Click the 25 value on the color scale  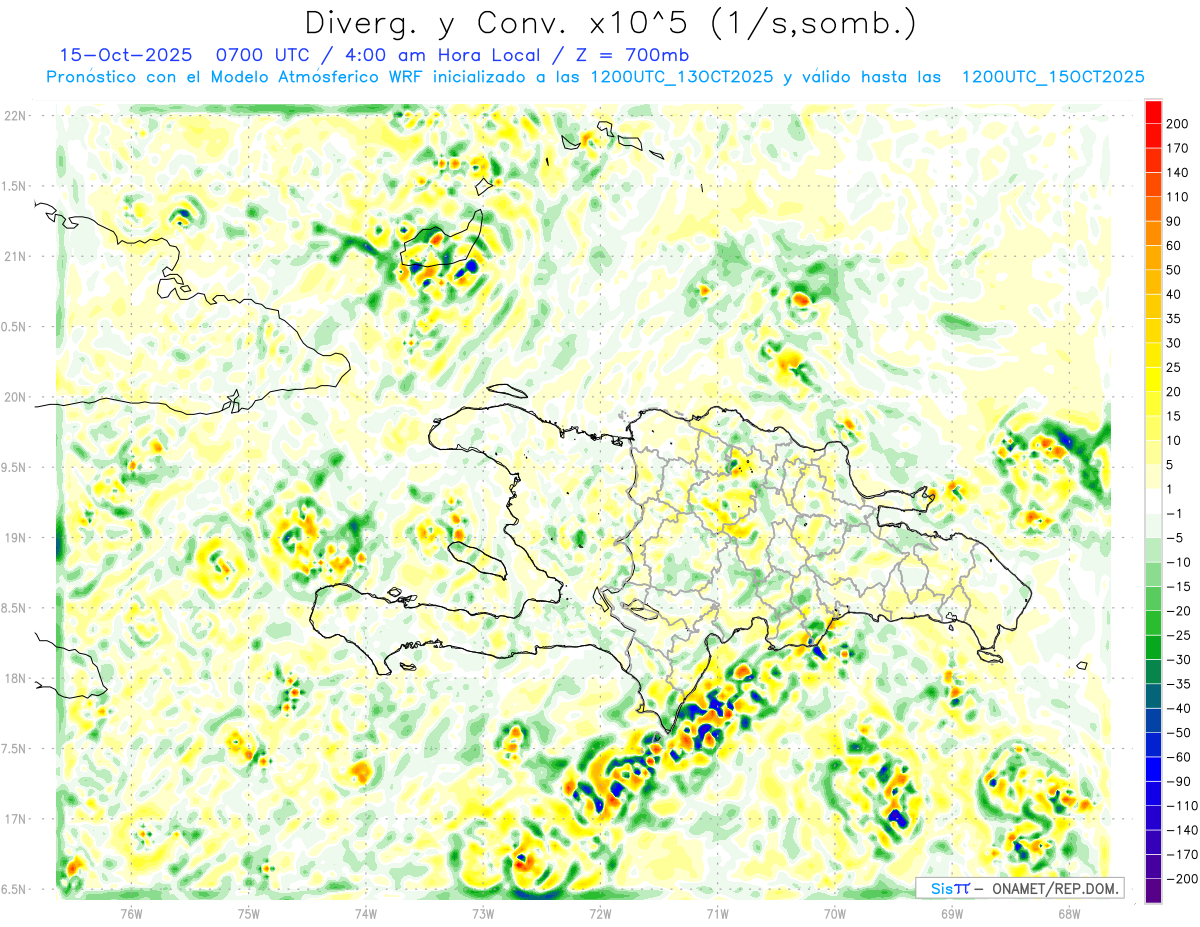coord(1174,368)
